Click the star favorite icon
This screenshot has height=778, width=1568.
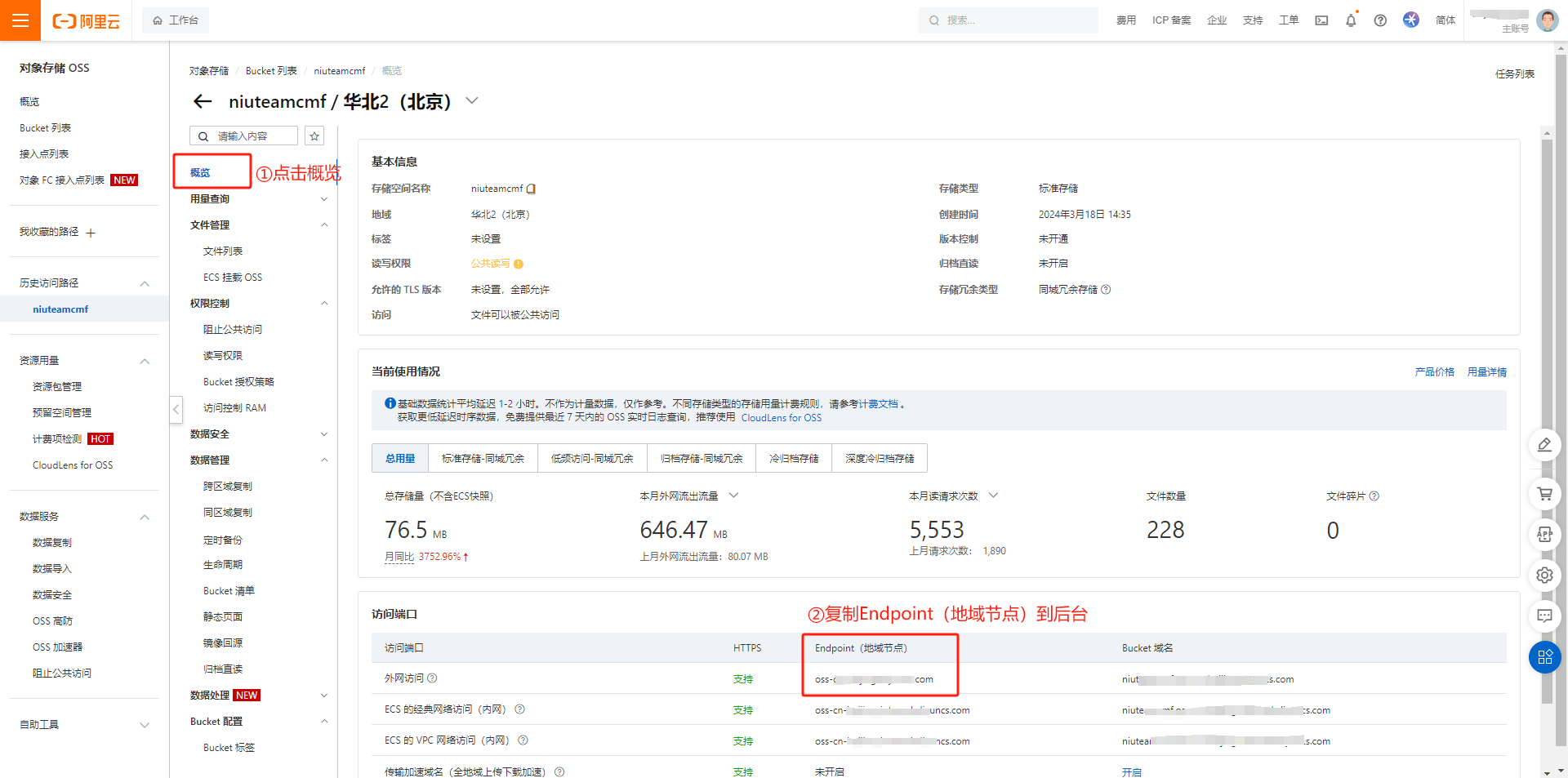314,136
